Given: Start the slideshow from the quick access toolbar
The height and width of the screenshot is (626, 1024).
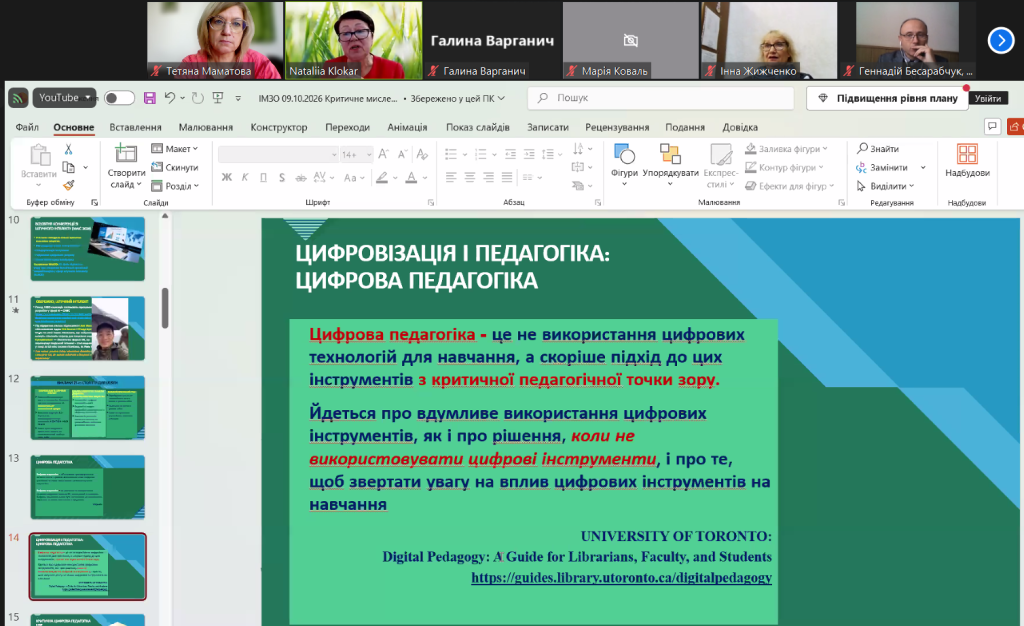Looking at the screenshot, I should [218, 98].
